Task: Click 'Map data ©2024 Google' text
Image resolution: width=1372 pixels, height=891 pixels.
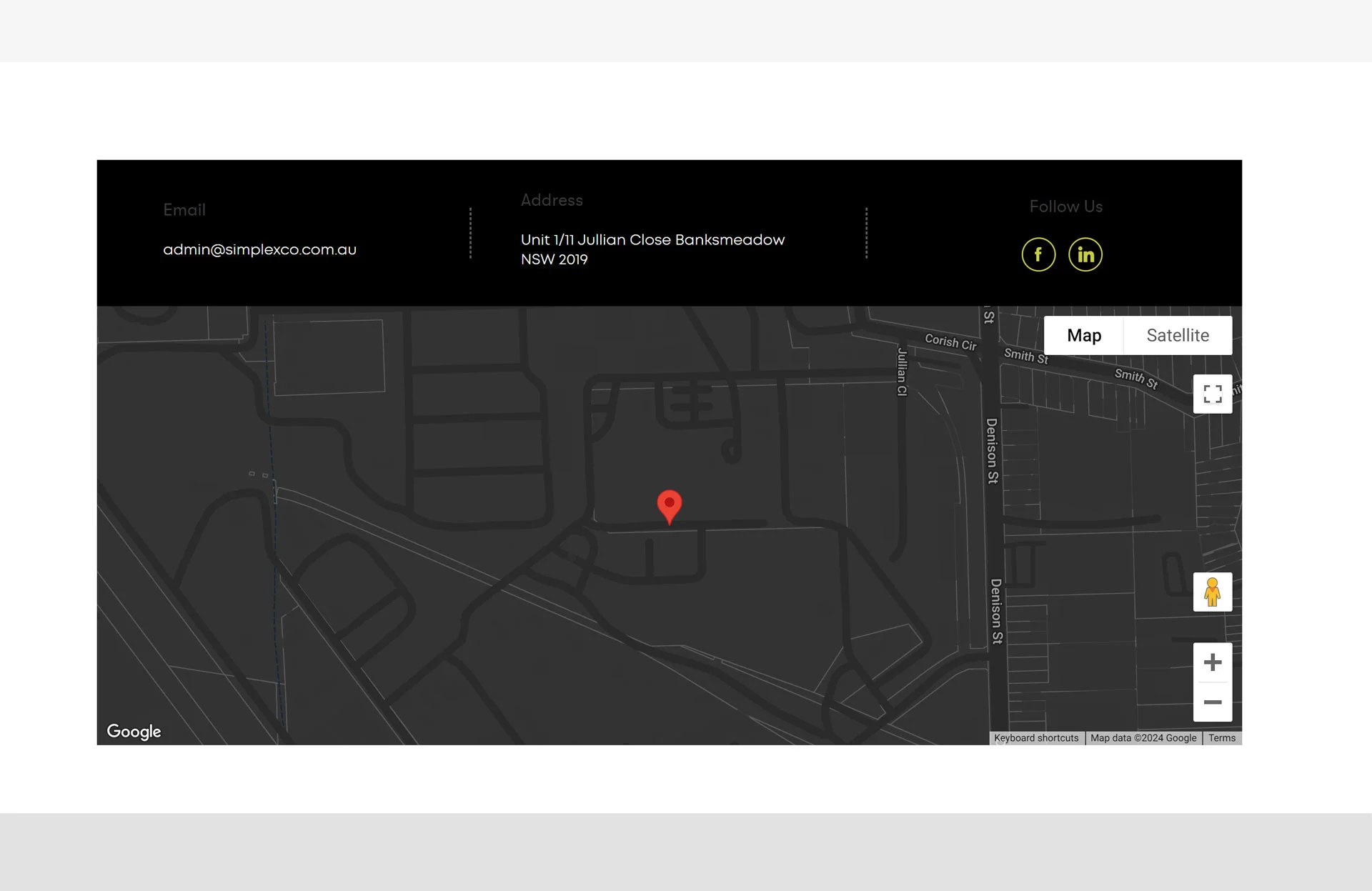Action: pos(1143,738)
